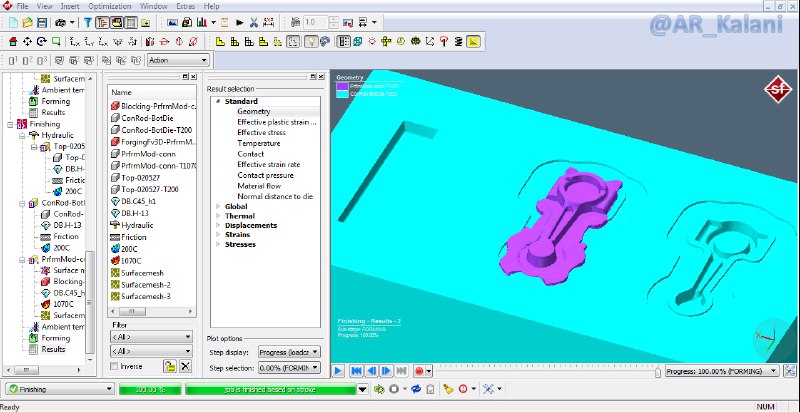The image size is (800, 412).
Task: Toggle the tree view panel button
Action: 103,22
